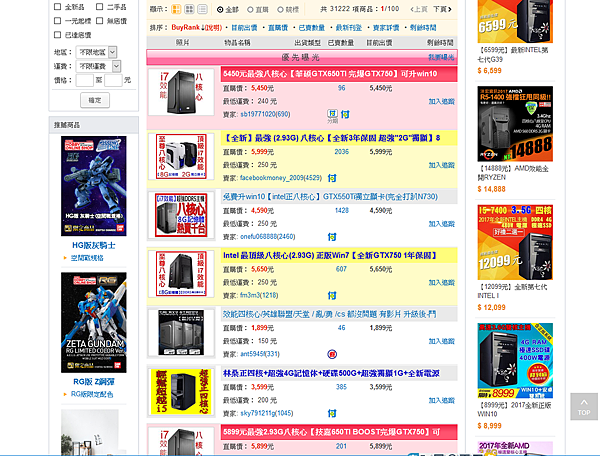Open 八核心 PC thumbnail priced 4,590

pyautogui.click(x=181, y=215)
